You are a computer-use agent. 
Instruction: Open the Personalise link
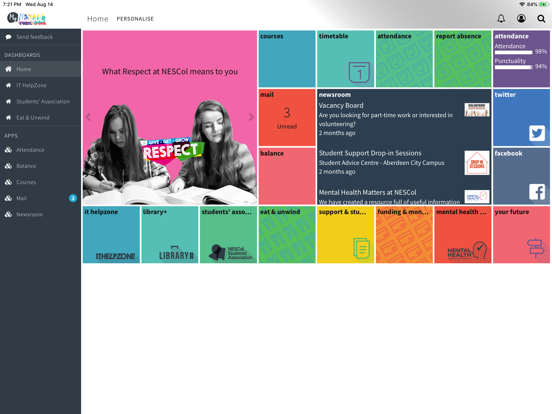pyautogui.click(x=135, y=19)
